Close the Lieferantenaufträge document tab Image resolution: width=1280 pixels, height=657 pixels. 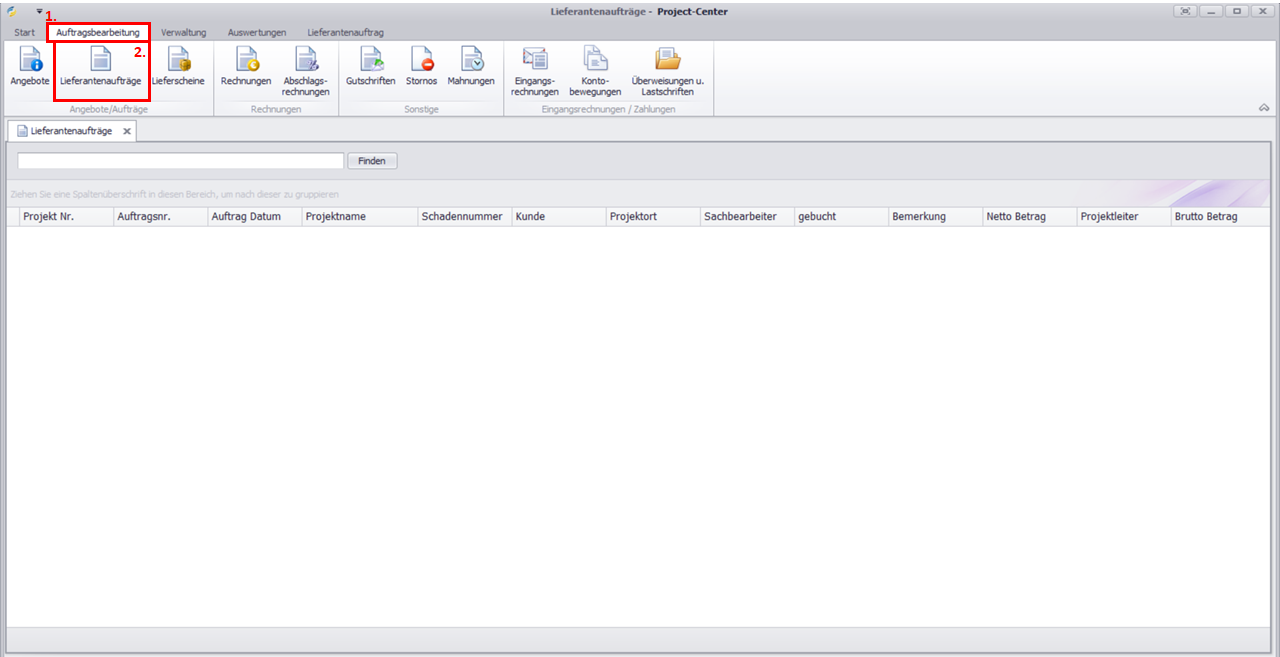[127, 131]
